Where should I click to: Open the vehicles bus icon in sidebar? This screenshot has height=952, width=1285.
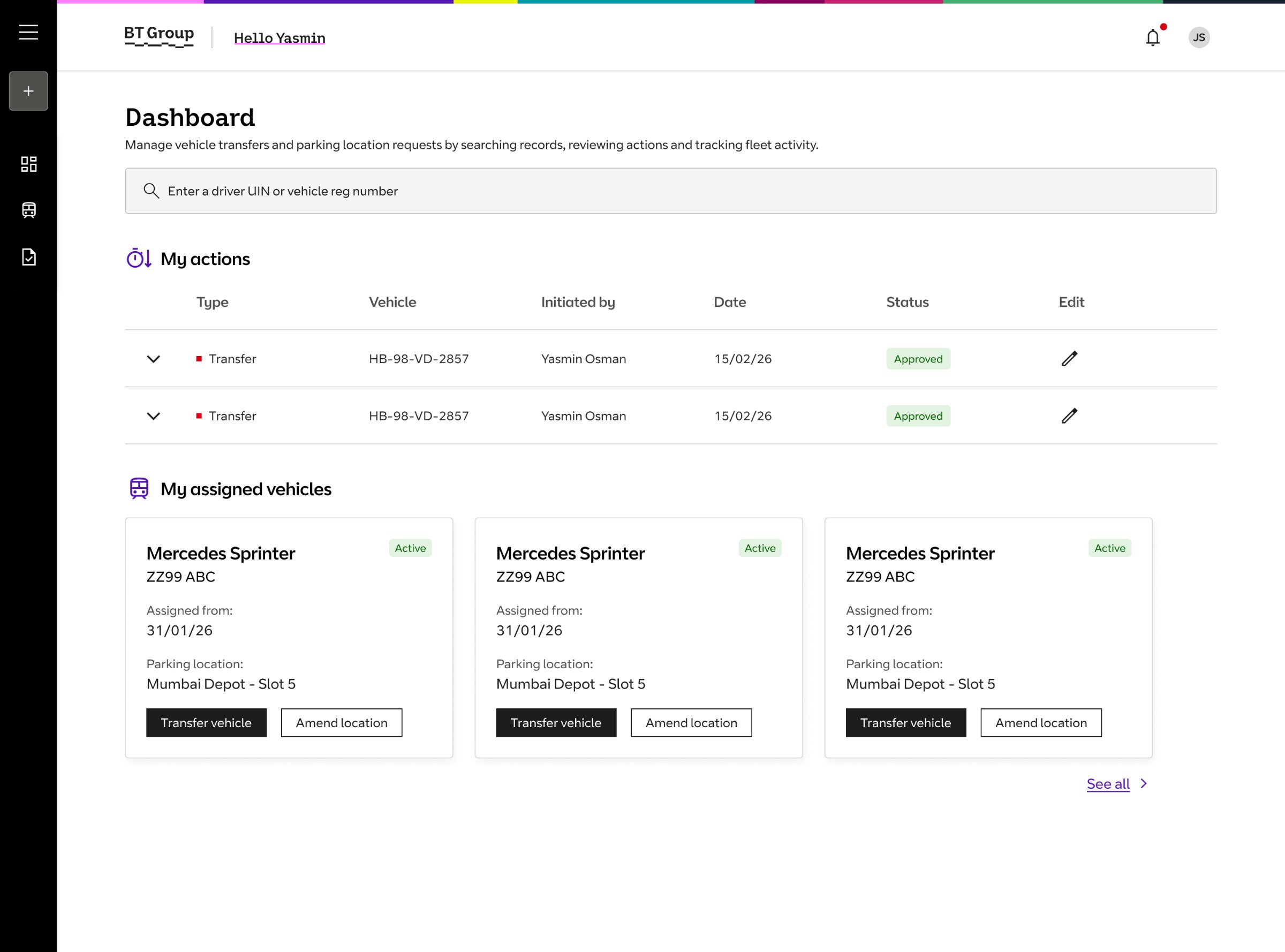(x=29, y=210)
